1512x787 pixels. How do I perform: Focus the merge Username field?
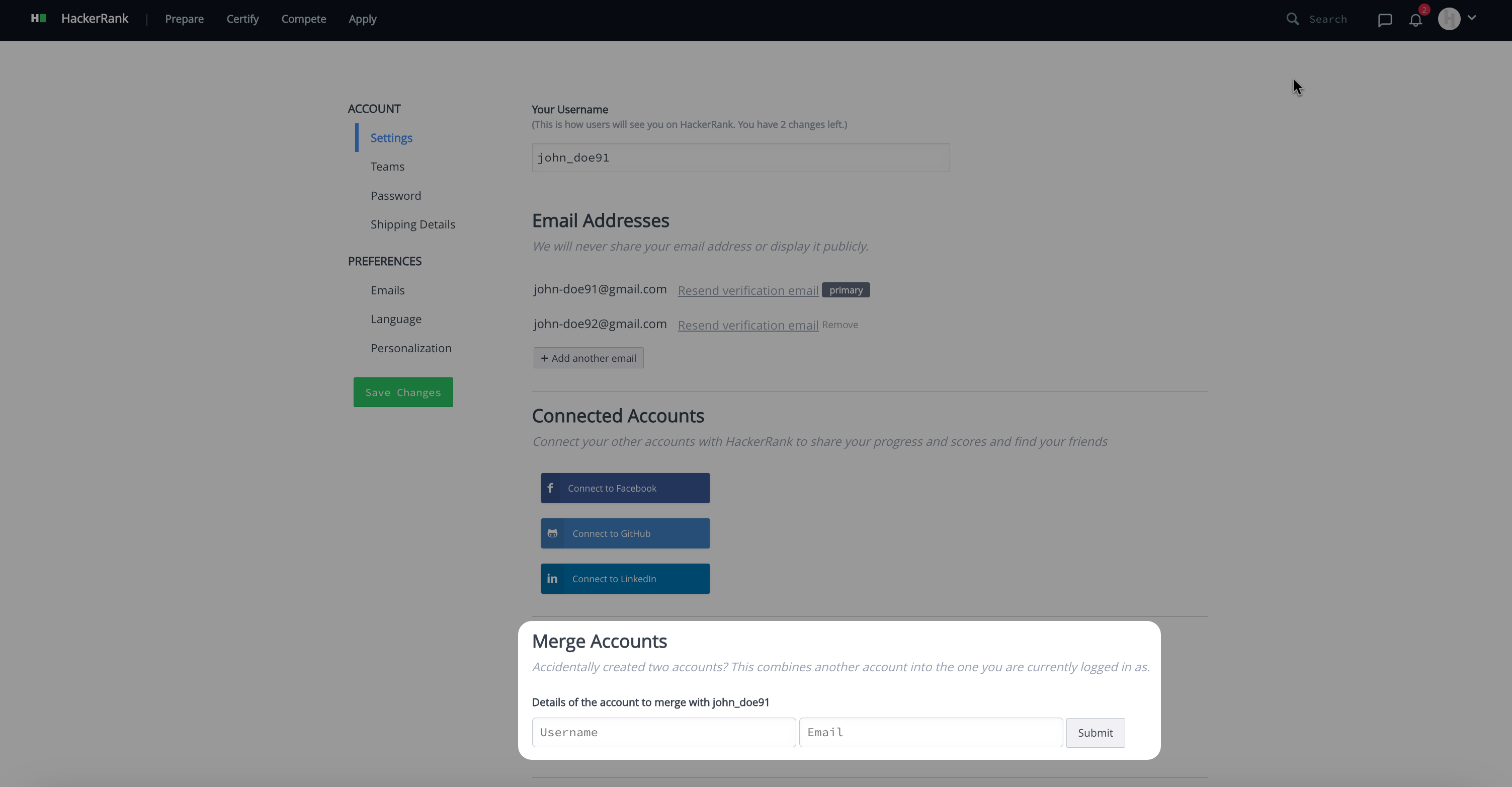click(664, 732)
